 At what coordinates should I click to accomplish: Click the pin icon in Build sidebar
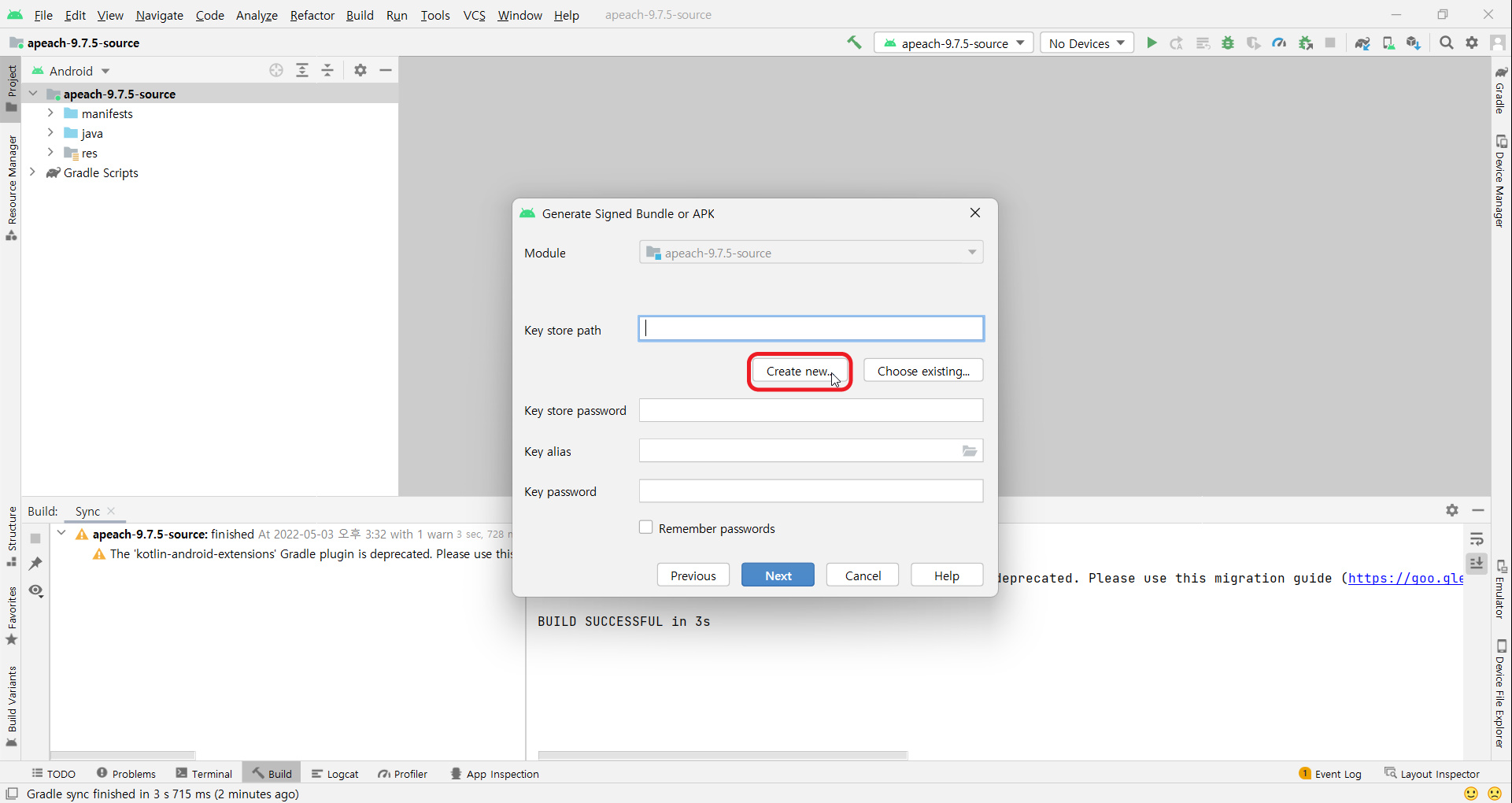click(x=35, y=564)
